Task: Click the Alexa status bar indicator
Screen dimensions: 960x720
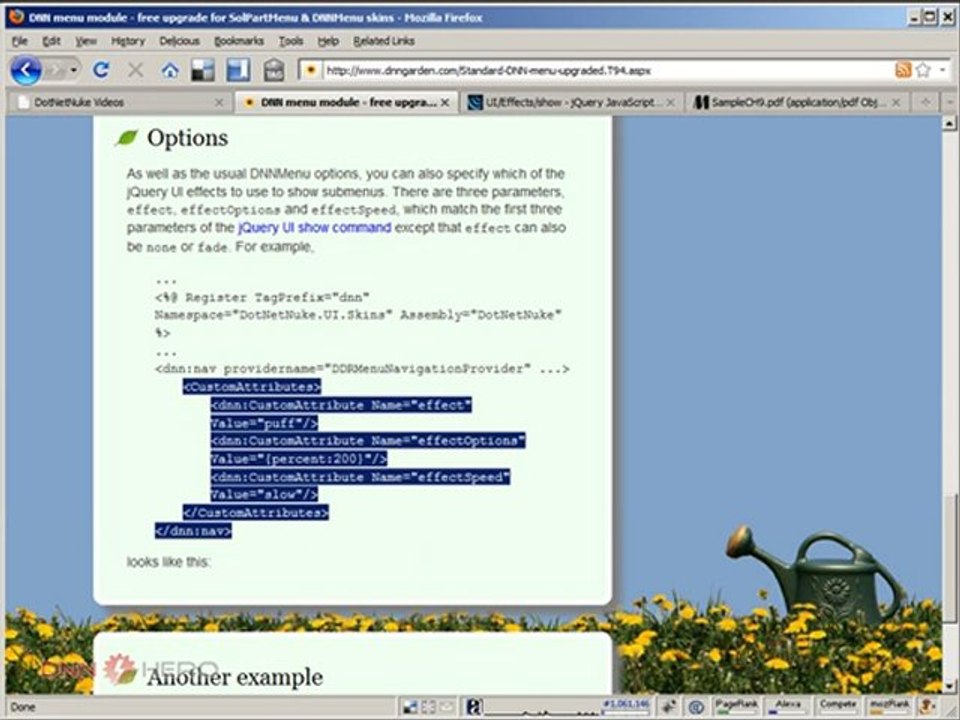Action: pos(789,706)
